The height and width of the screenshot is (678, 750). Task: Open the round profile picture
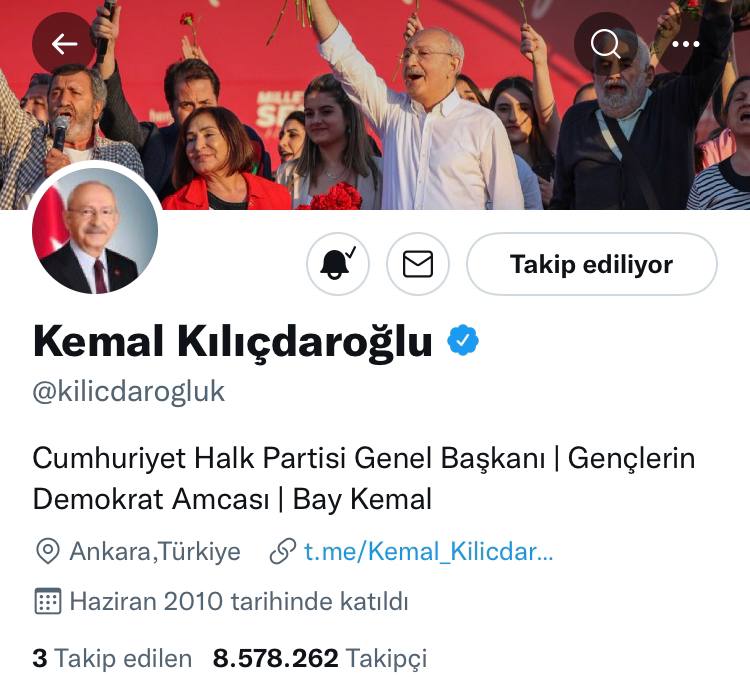pos(95,230)
